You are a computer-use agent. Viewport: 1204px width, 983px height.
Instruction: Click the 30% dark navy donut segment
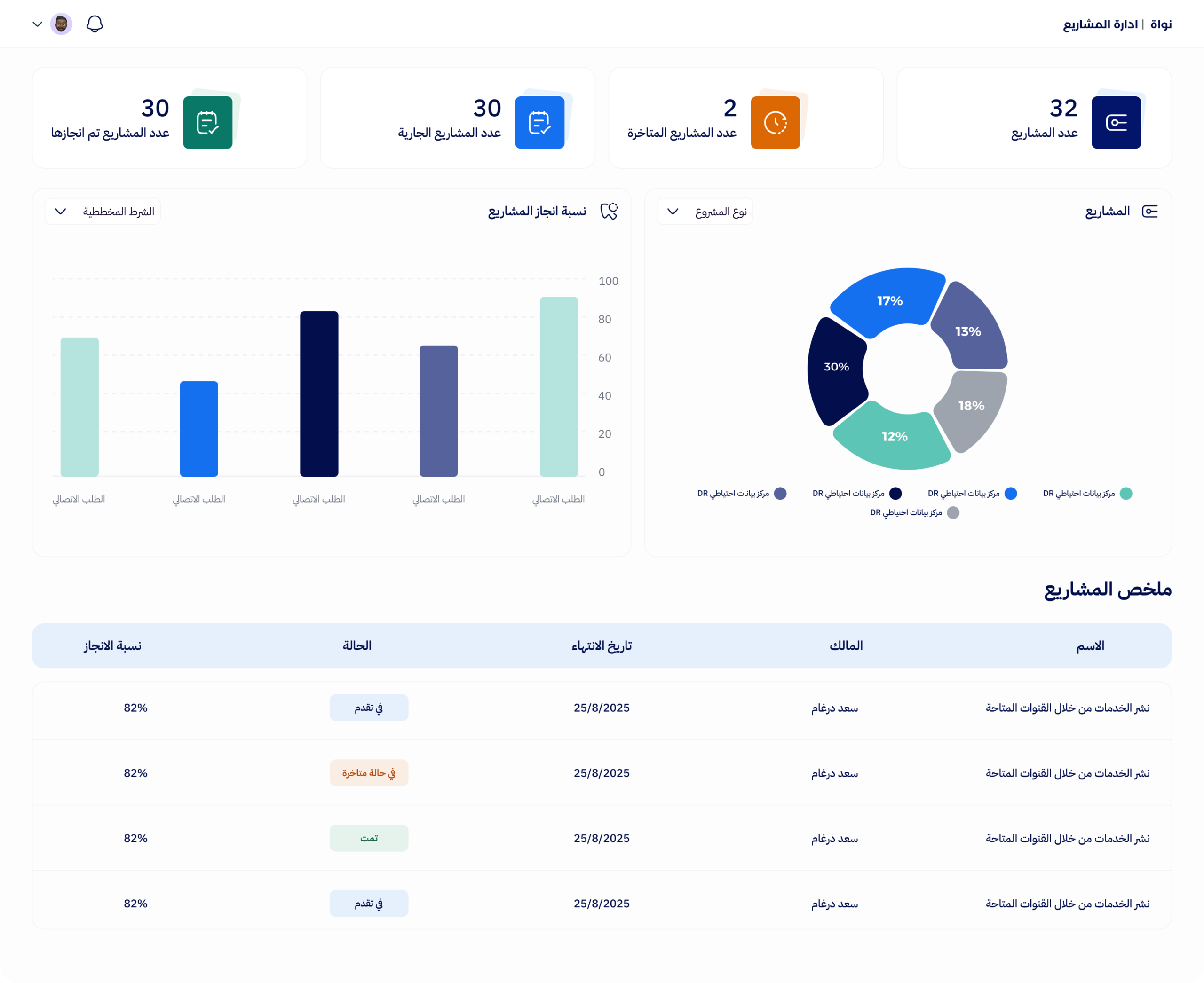point(836,368)
